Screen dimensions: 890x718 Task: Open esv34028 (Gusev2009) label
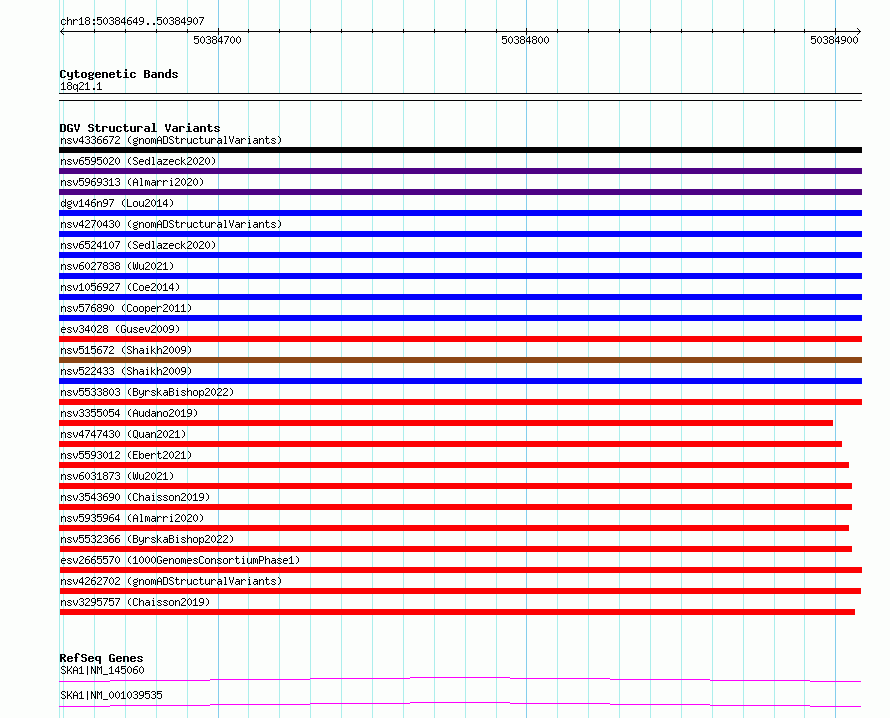click(x=120, y=329)
